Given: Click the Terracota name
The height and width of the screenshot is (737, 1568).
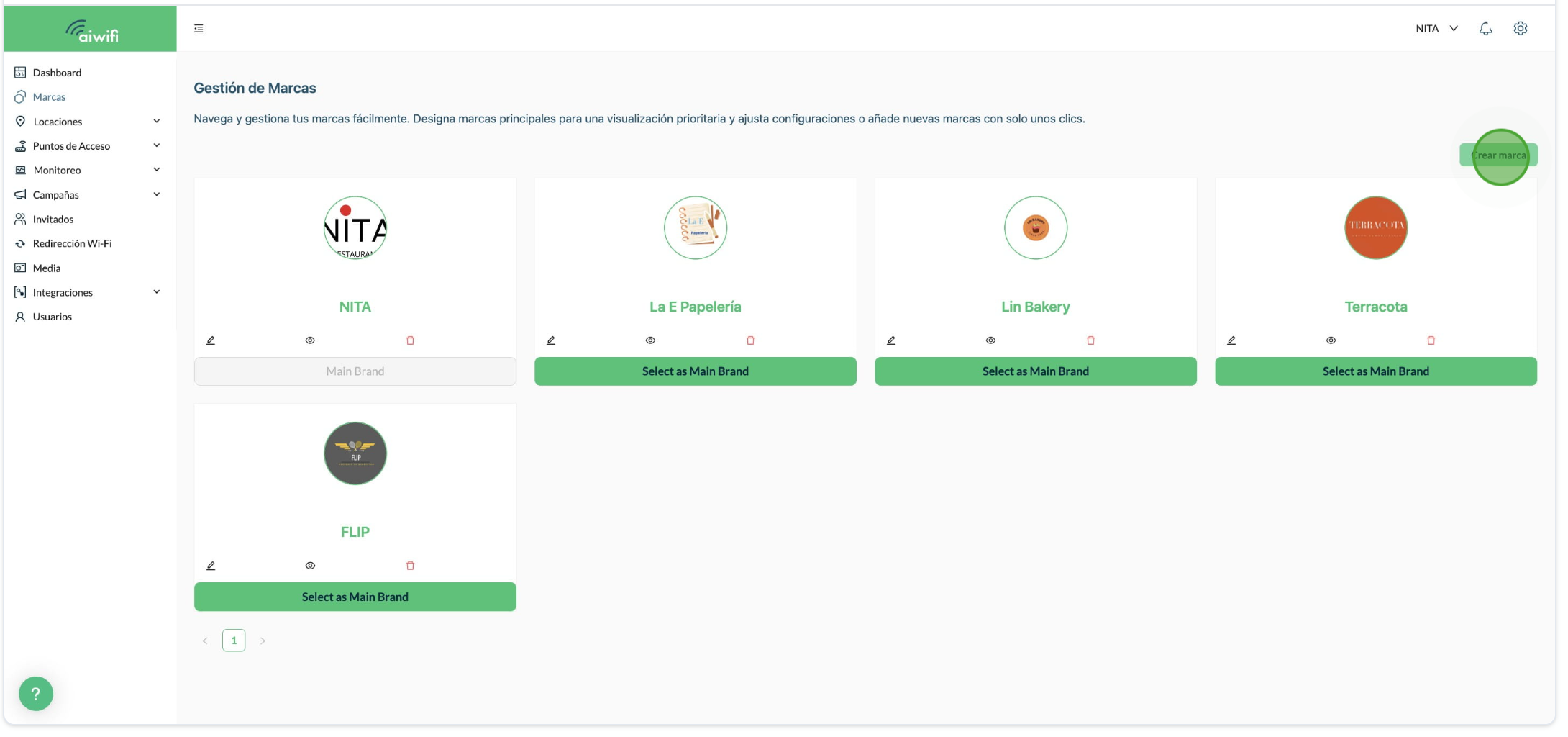Looking at the screenshot, I should pyautogui.click(x=1376, y=307).
